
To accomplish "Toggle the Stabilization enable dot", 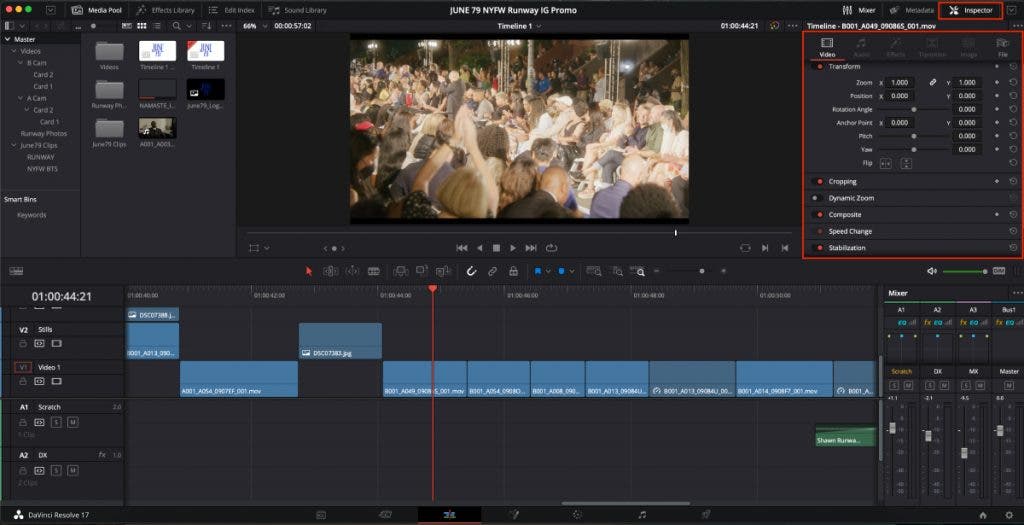I will pyautogui.click(x=820, y=248).
